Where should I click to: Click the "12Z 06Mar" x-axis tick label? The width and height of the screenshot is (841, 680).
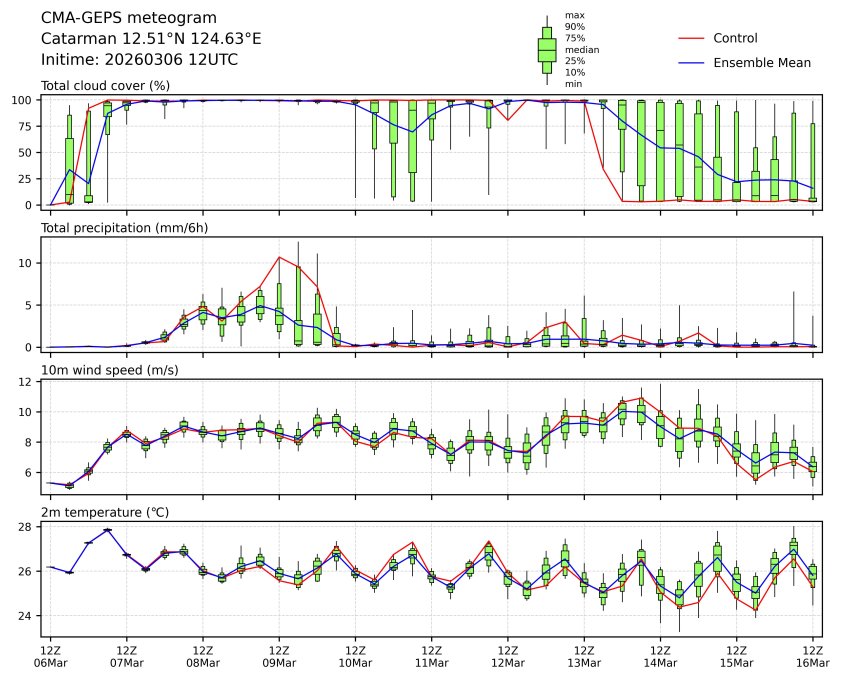(x=51, y=655)
